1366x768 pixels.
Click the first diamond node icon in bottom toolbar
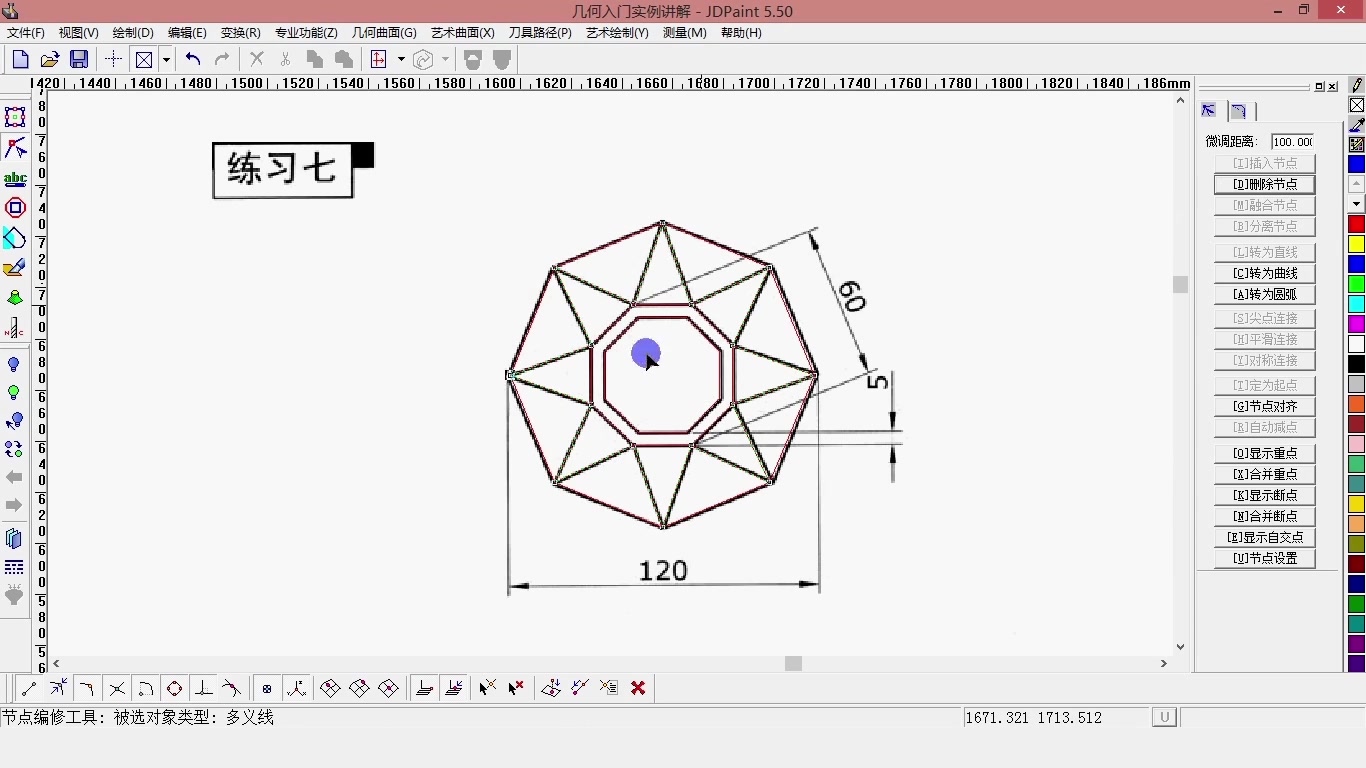330,688
